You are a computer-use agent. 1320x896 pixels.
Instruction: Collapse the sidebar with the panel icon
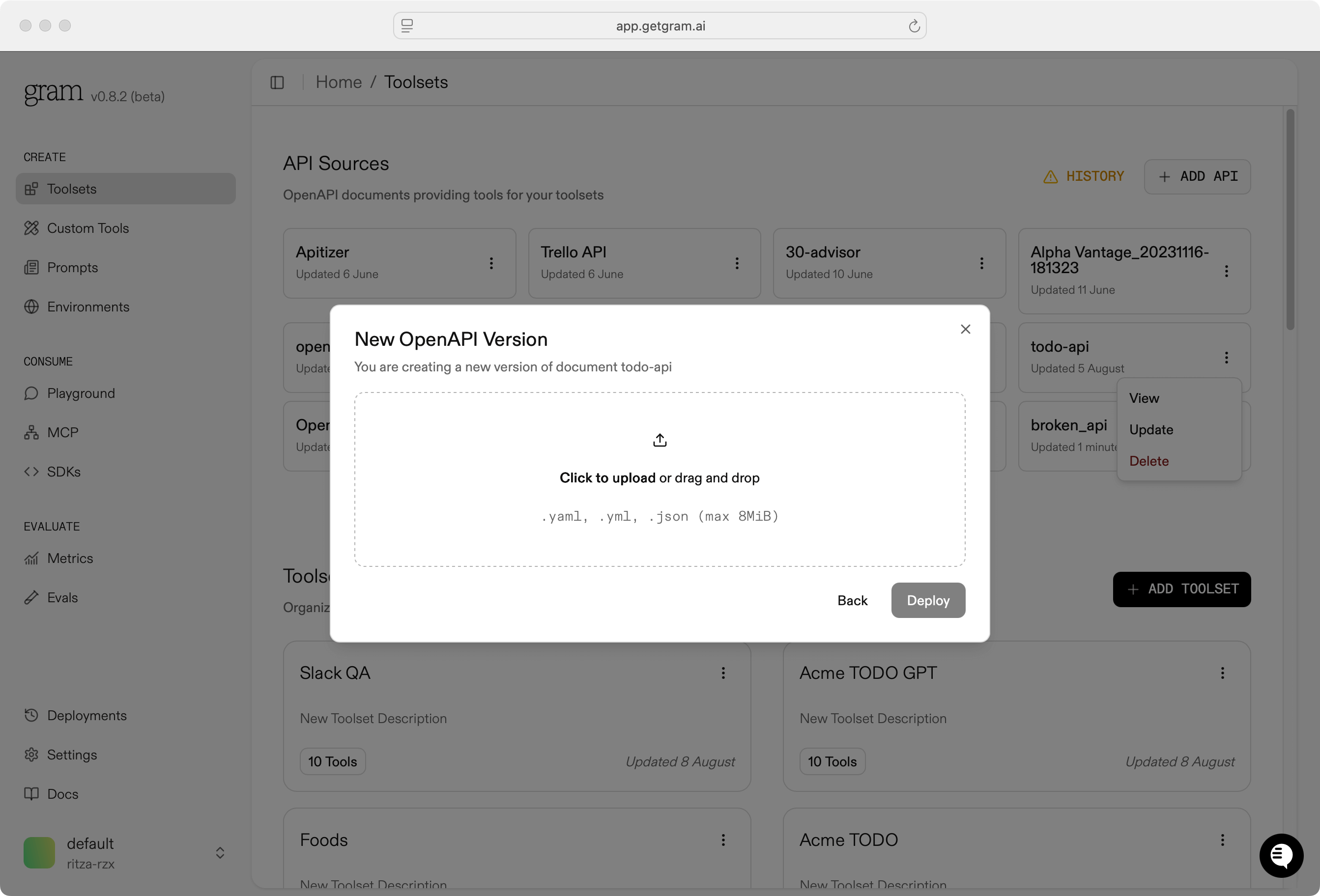277,83
